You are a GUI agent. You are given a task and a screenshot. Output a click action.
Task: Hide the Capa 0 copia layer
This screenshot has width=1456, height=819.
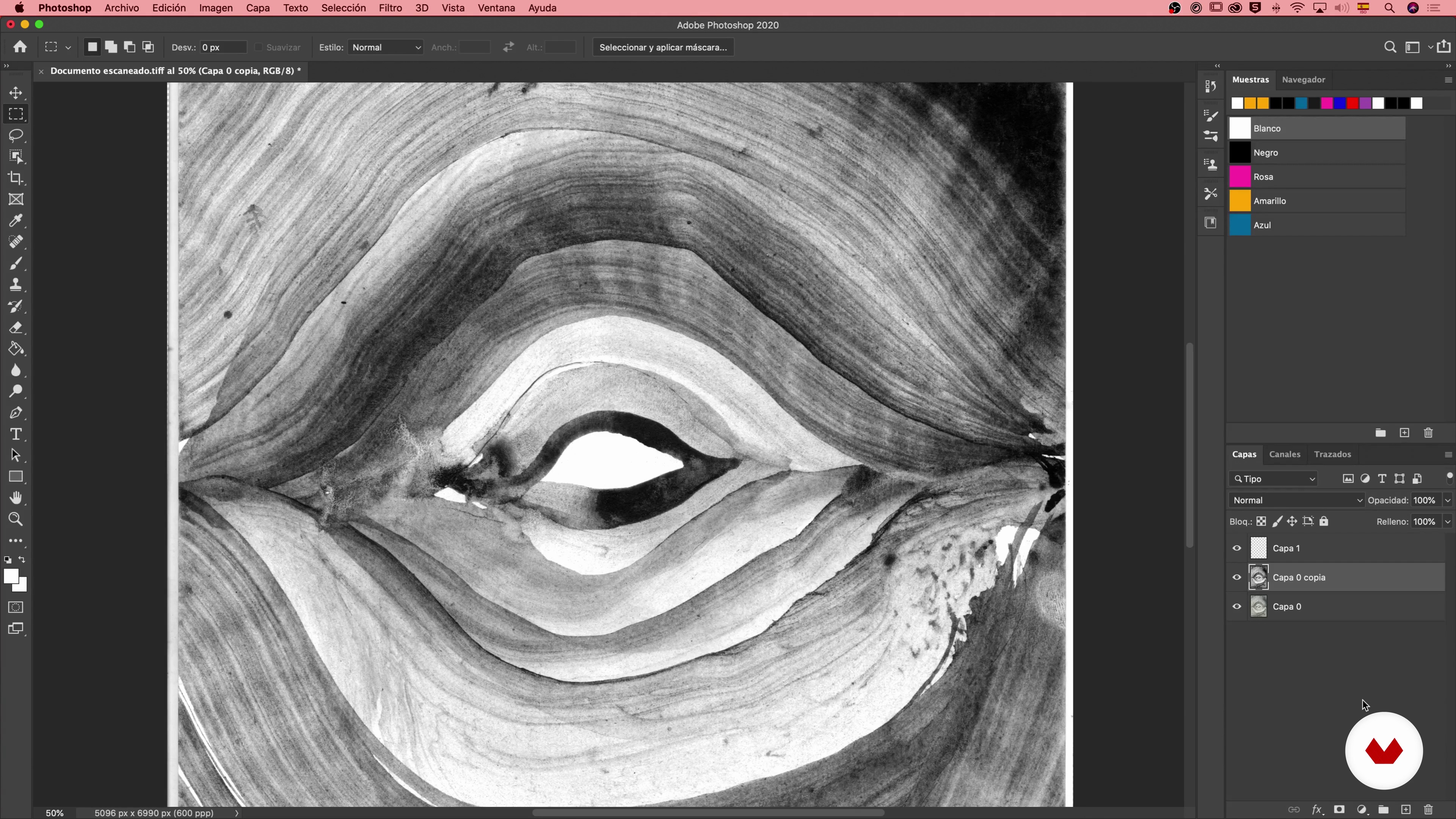(1237, 577)
